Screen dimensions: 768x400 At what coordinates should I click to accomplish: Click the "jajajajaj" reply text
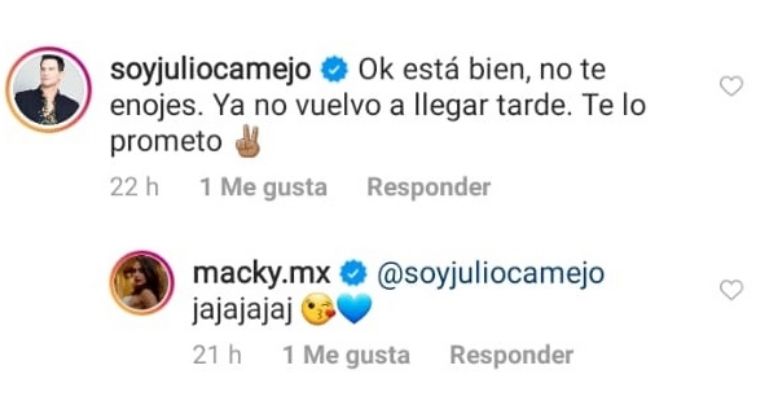[242, 309]
